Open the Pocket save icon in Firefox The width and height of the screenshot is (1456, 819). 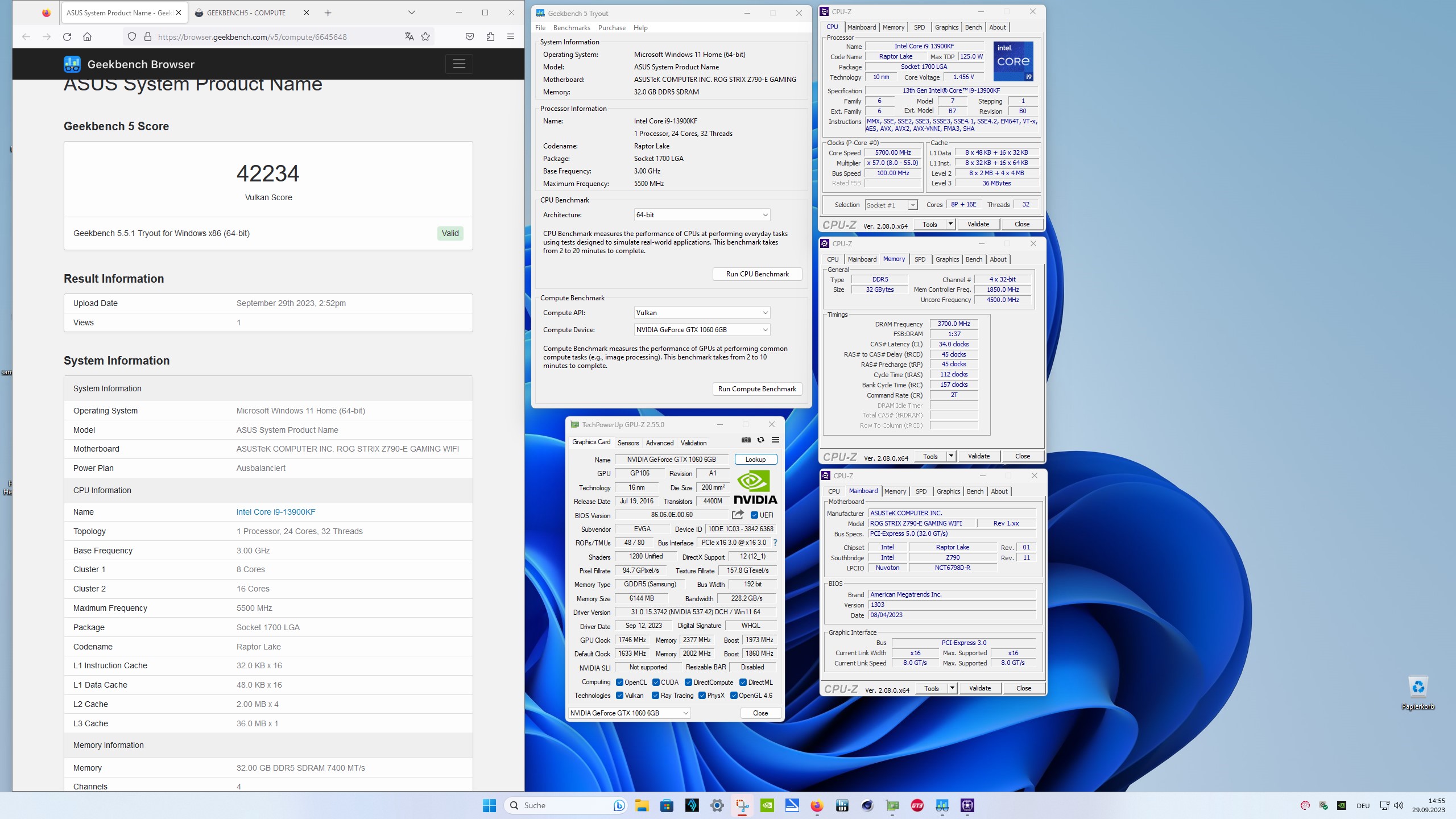pyautogui.click(x=470, y=37)
